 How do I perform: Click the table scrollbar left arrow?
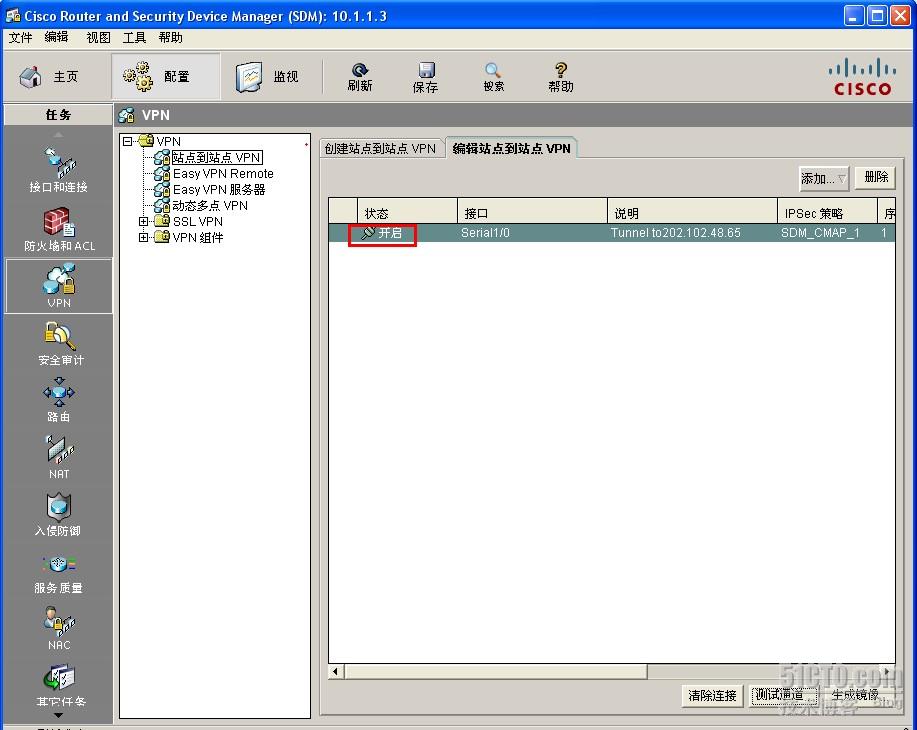(335, 672)
